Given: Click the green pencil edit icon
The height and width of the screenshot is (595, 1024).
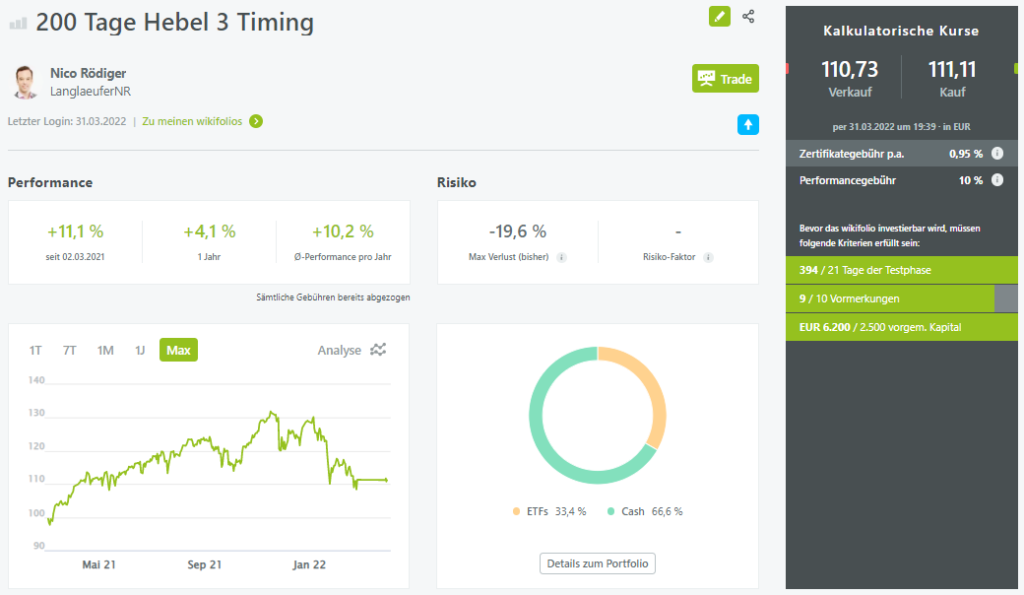Looking at the screenshot, I should (x=719, y=16).
